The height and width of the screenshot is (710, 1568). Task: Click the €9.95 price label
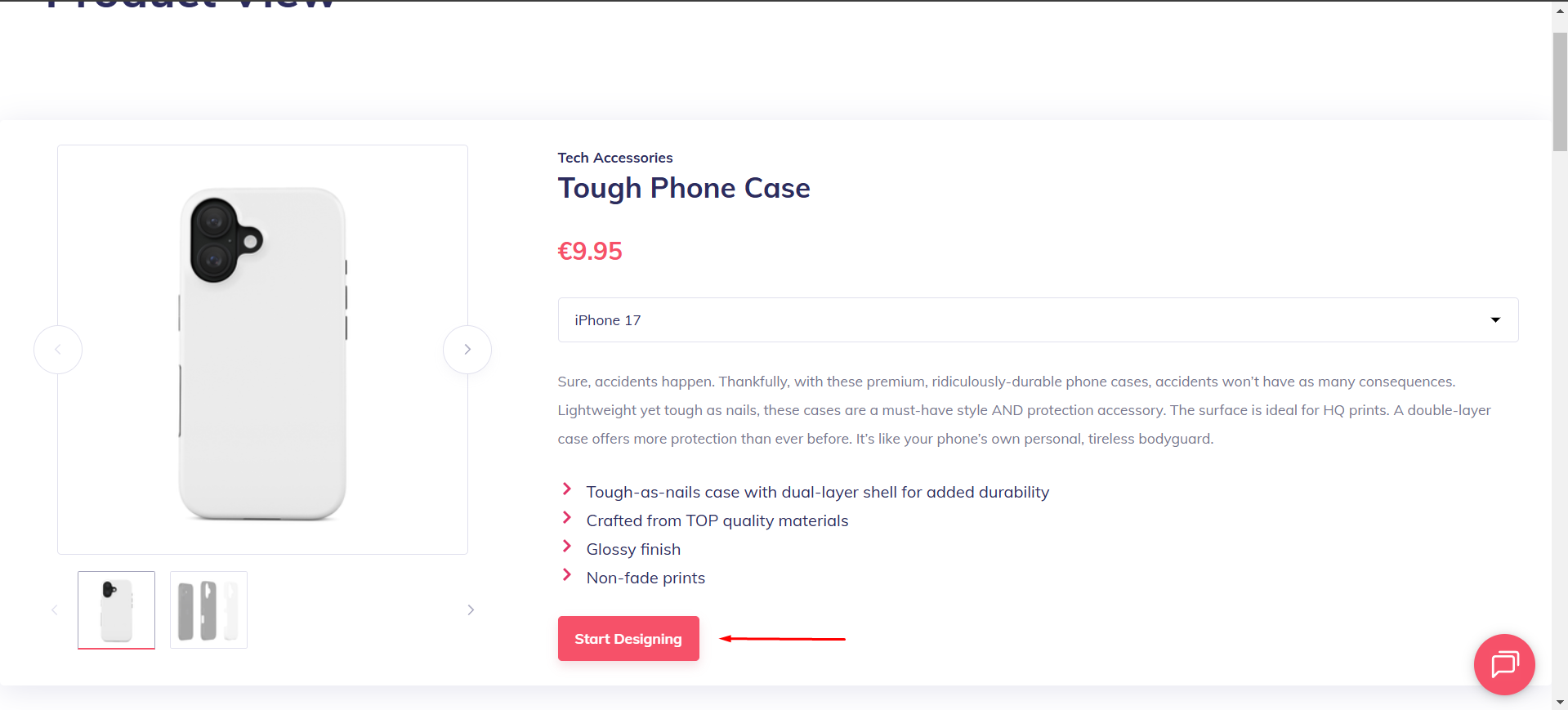[x=590, y=251]
